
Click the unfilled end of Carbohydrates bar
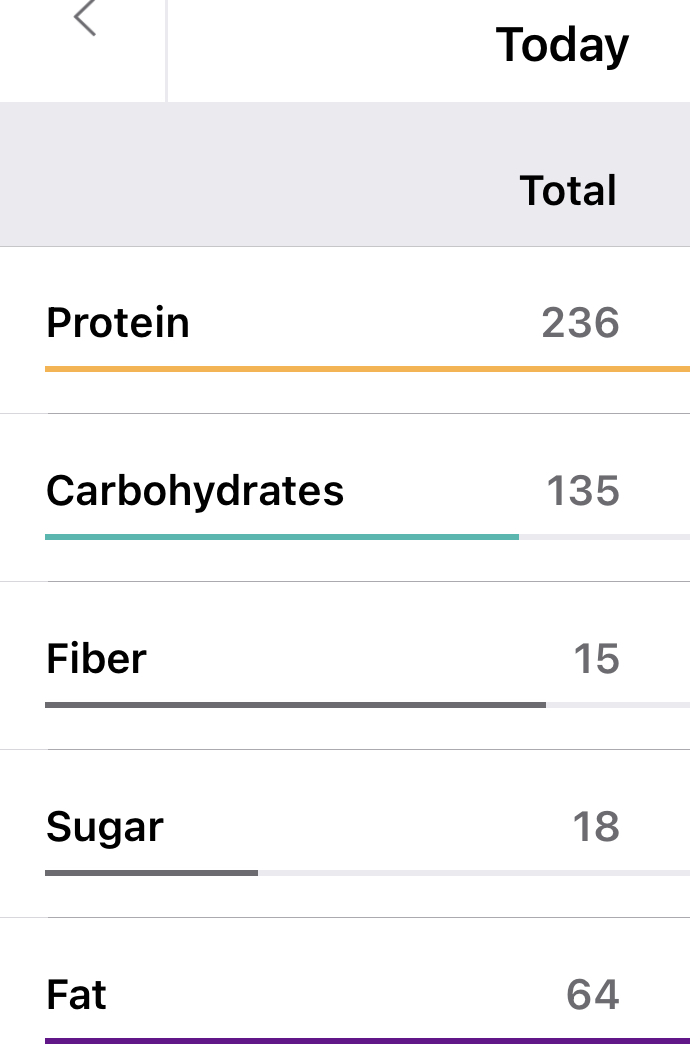[x=604, y=537]
